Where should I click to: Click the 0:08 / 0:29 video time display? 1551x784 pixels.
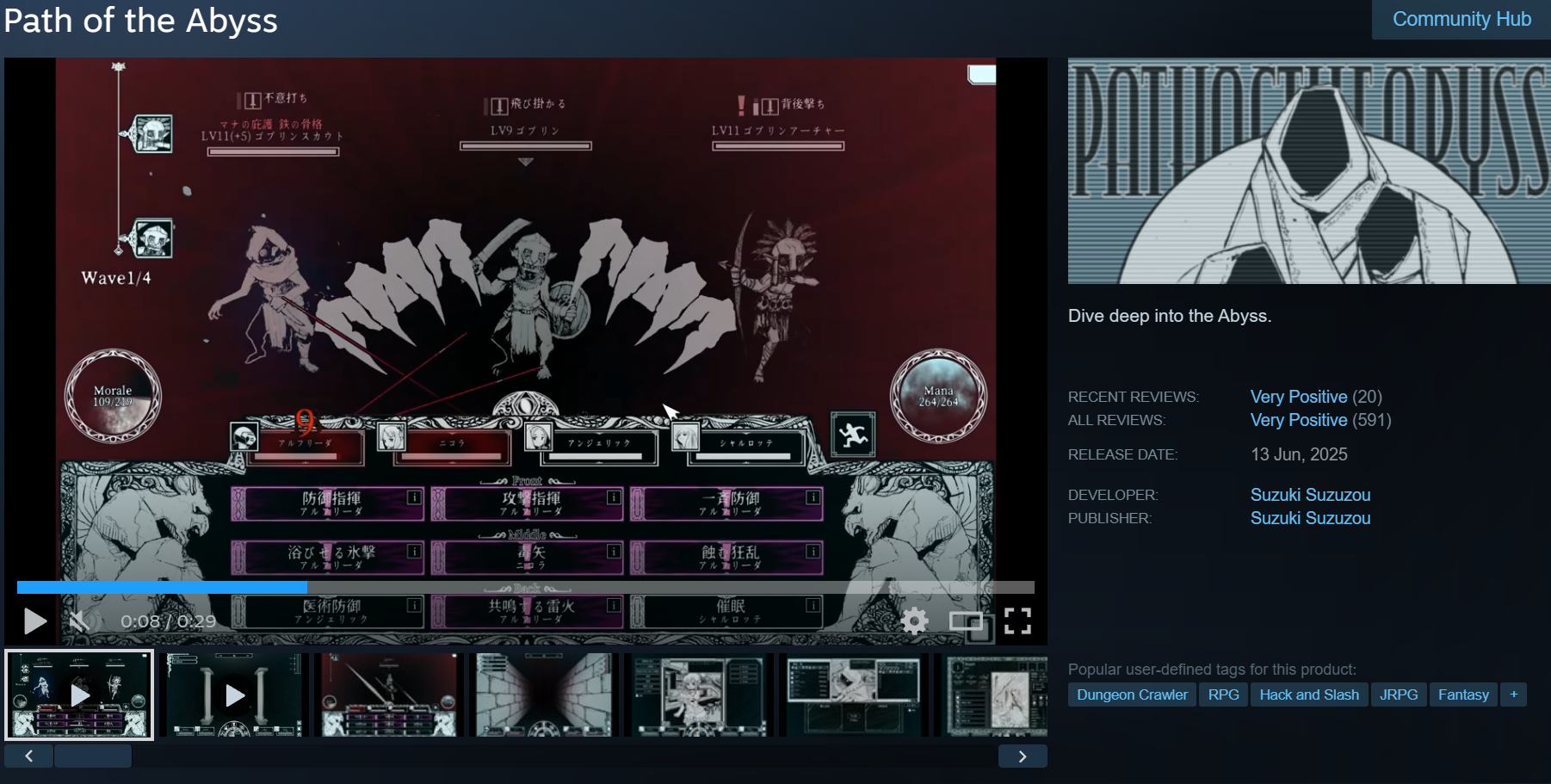[169, 621]
